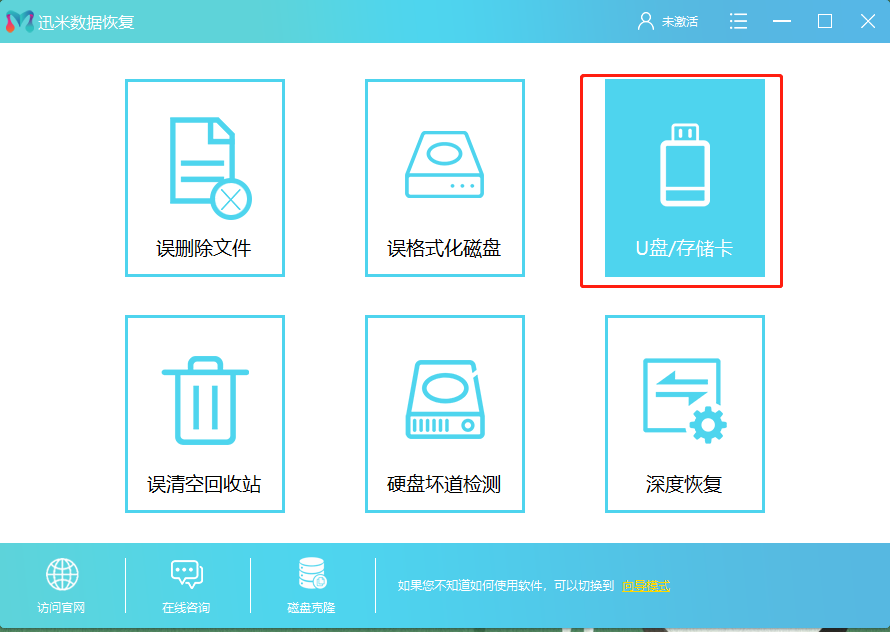The width and height of the screenshot is (890, 632).
Task: Switch to 向导模式 wizard mode
Action: pos(645,587)
